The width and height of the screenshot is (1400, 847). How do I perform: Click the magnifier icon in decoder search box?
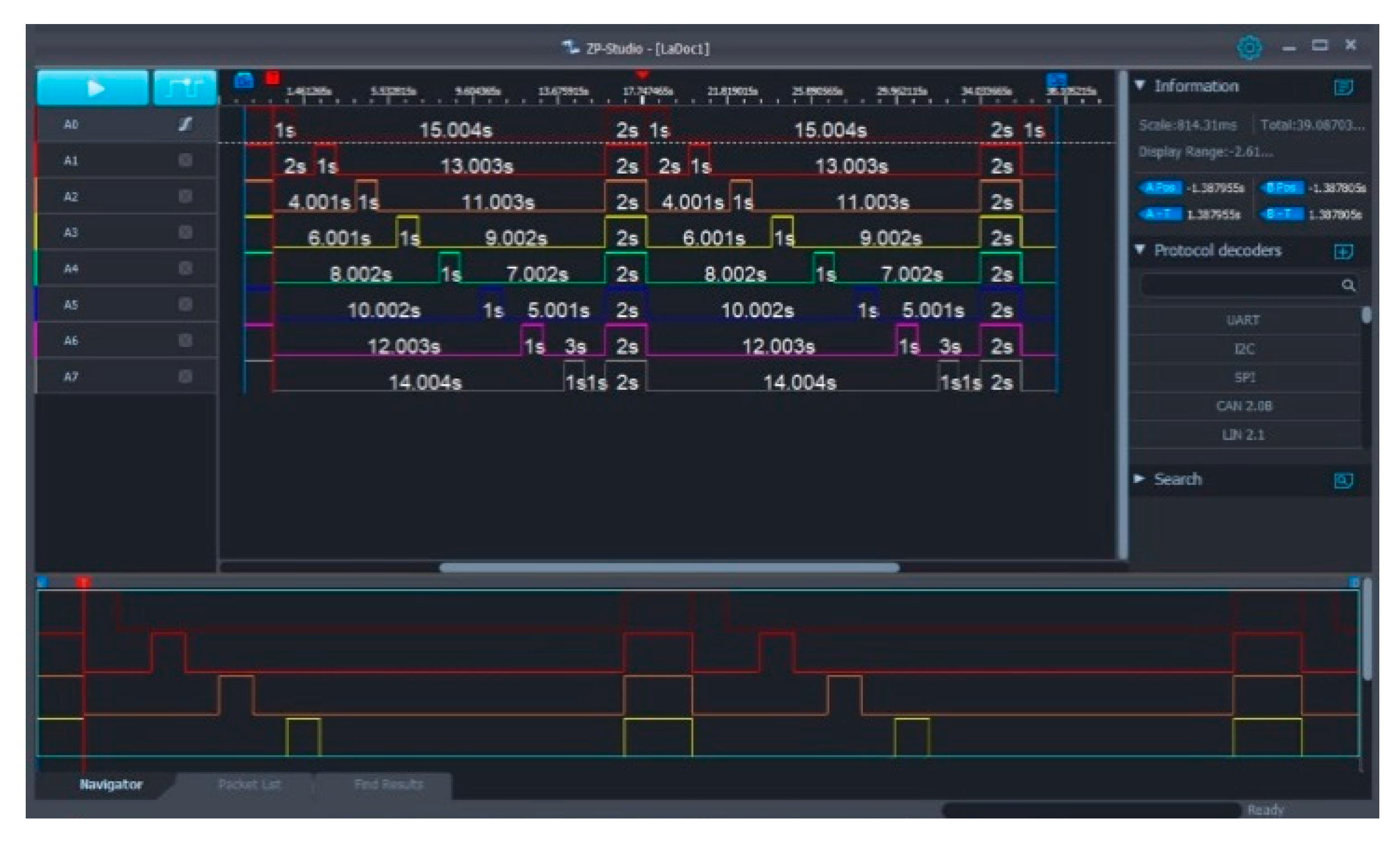[1347, 285]
